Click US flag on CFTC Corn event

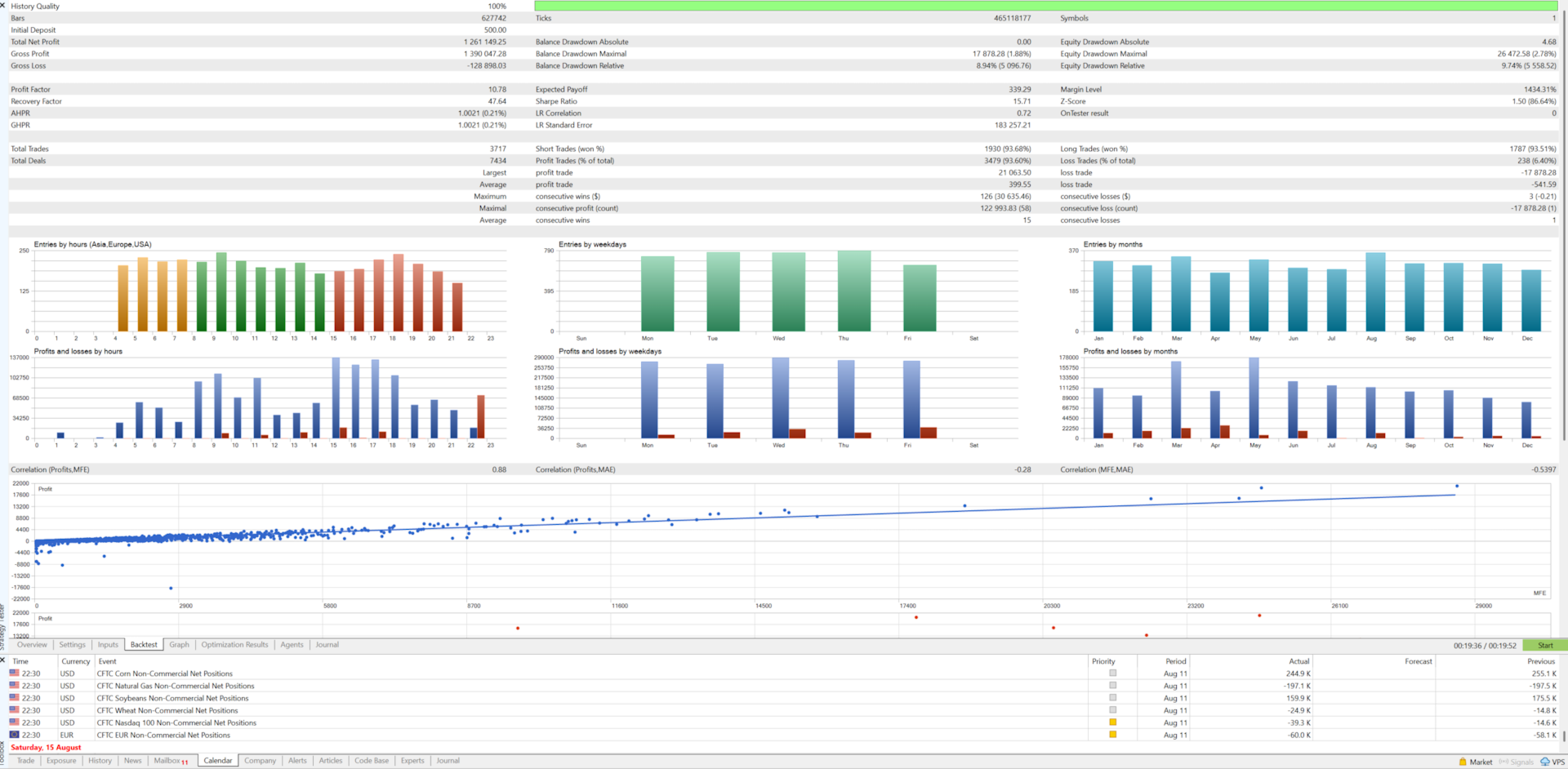(15, 673)
